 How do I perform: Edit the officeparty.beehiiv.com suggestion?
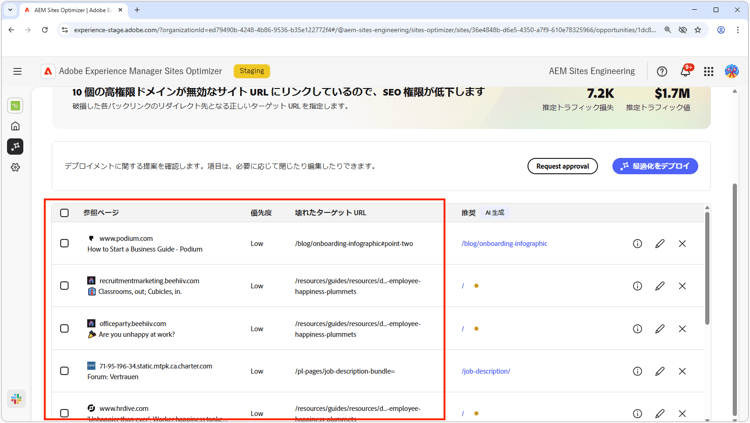tap(660, 329)
